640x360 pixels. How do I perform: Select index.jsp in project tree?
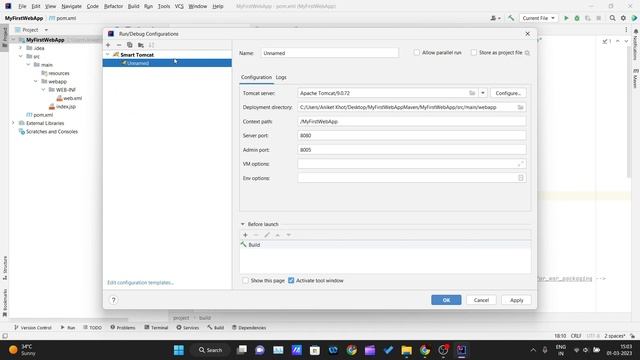[x=62, y=107]
